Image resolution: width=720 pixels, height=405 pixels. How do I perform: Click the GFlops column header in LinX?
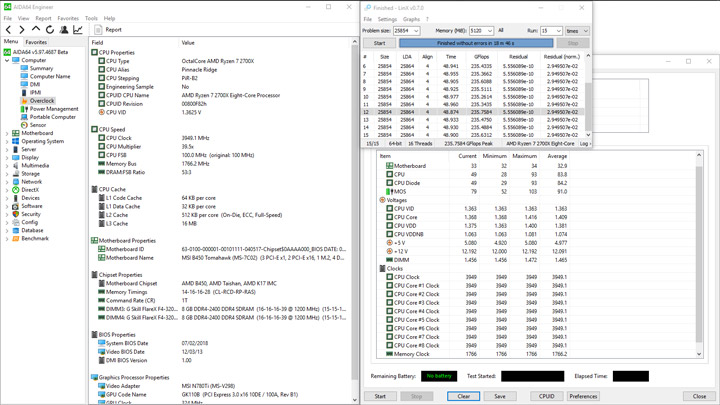tap(481, 57)
